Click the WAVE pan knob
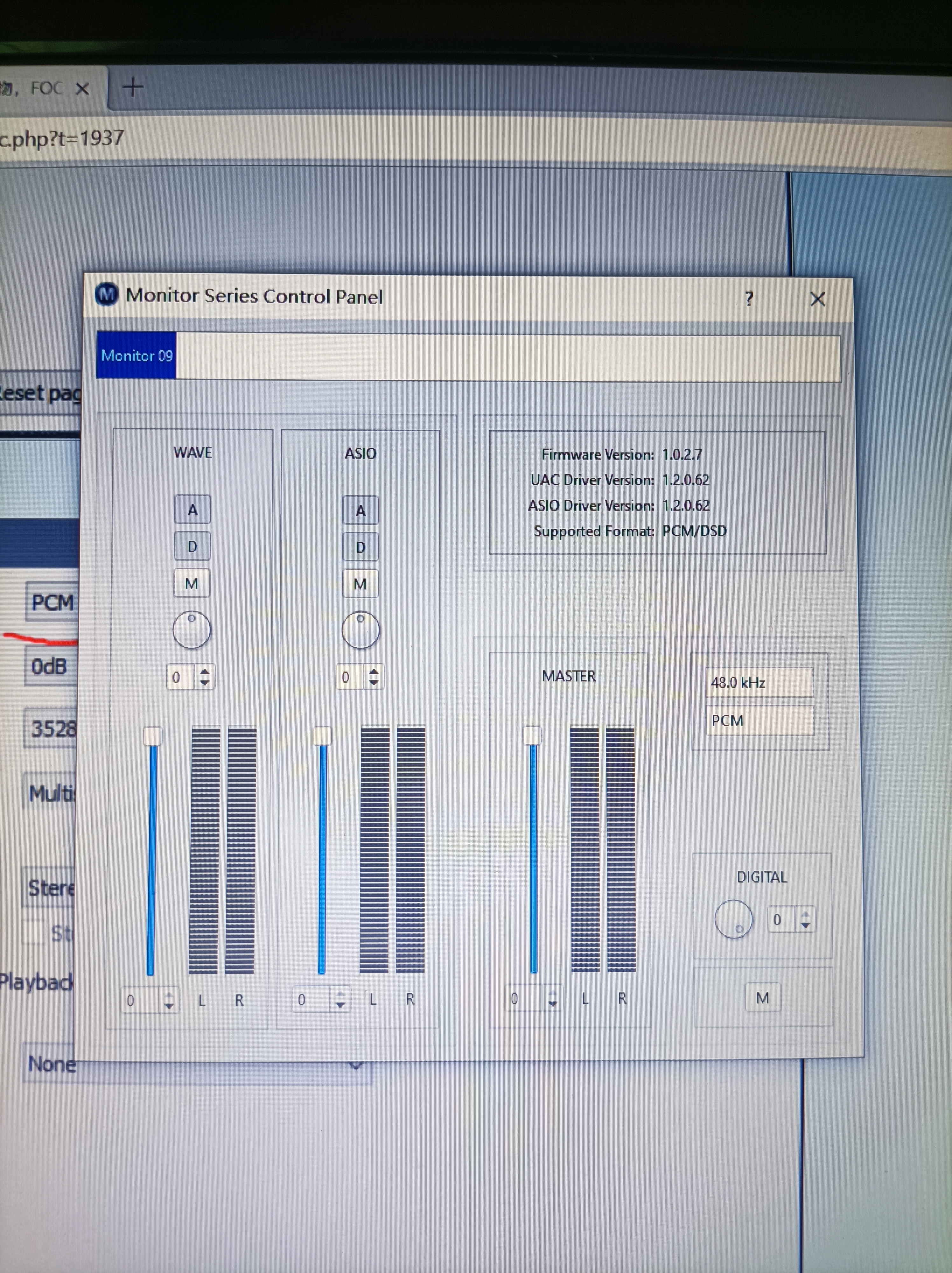The width and height of the screenshot is (952, 1273). [x=192, y=629]
